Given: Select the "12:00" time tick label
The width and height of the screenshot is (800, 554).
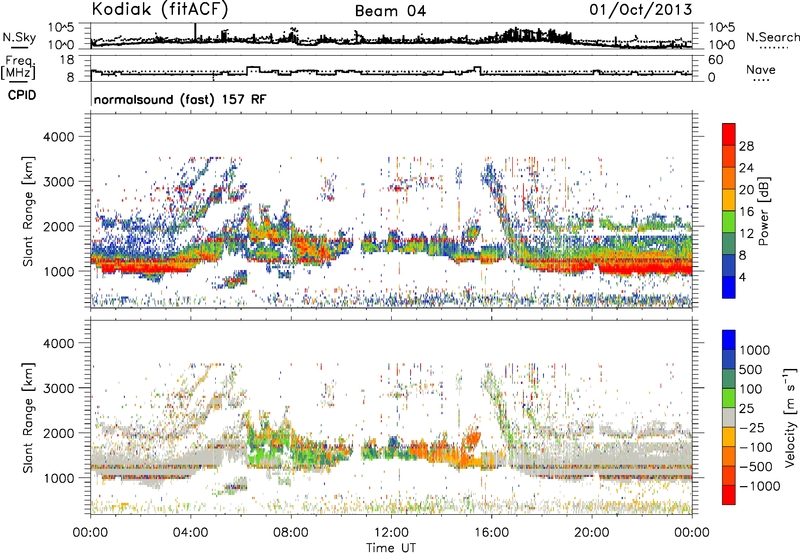Looking at the screenshot, I should pyautogui.click(x=391, y=533).
